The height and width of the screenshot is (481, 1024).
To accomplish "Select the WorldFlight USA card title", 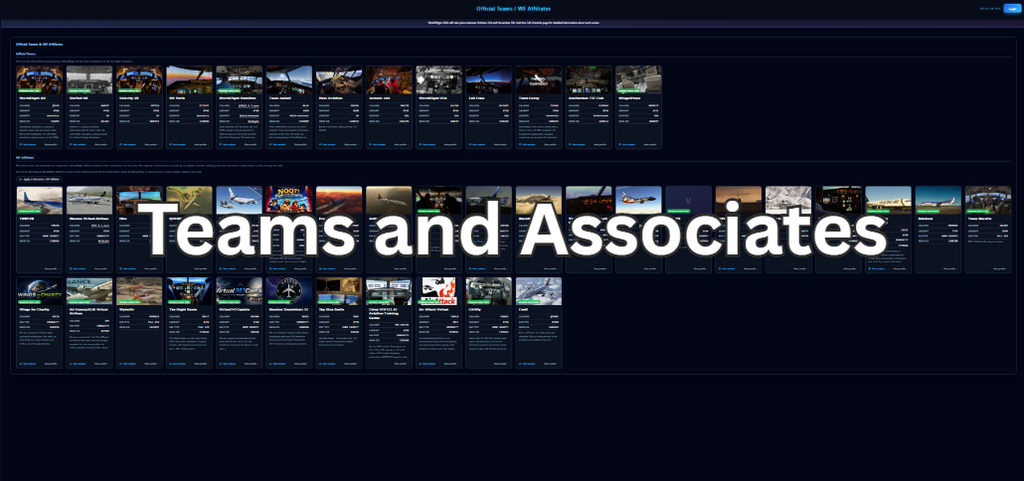I will [432, 98].
